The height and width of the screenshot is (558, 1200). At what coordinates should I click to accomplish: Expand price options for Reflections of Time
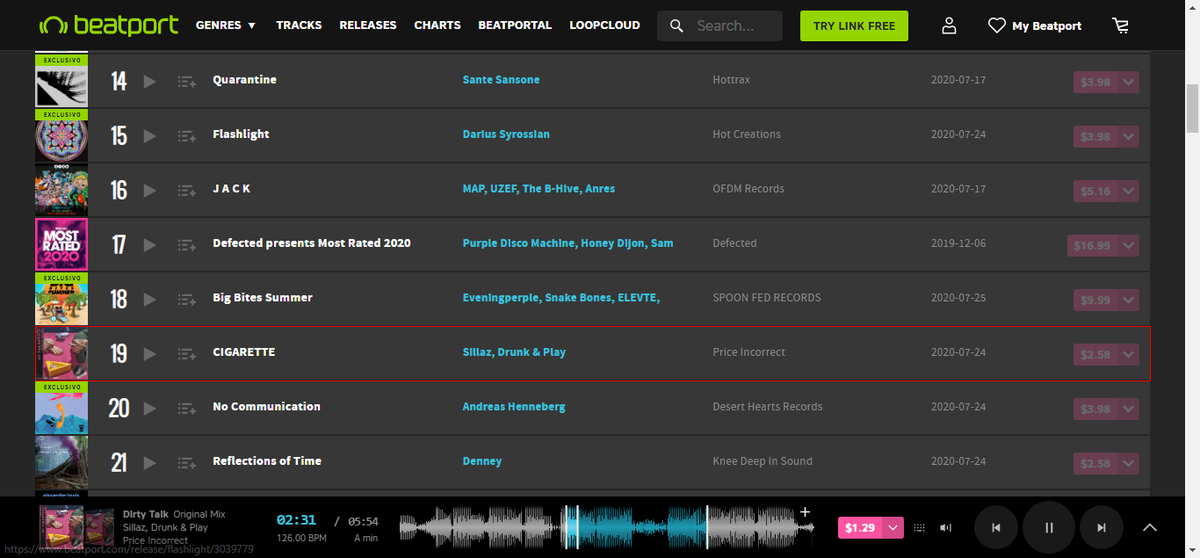click(x=1128, y=463)
